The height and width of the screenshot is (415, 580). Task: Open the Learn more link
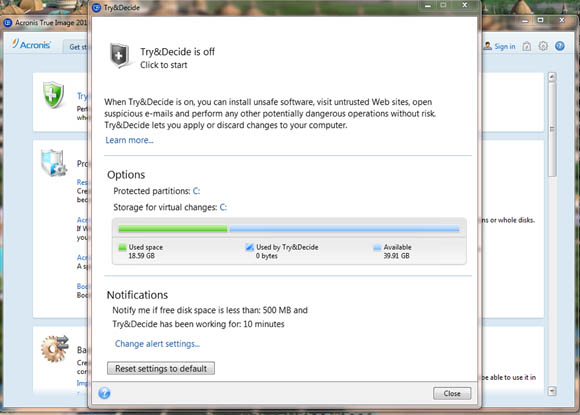[129, 140]
